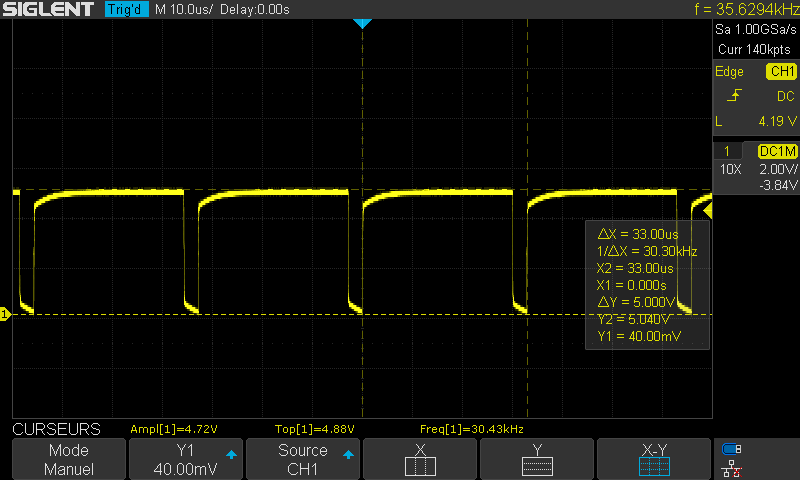Open the cursor Mode Manuel menu

(69, 459)
